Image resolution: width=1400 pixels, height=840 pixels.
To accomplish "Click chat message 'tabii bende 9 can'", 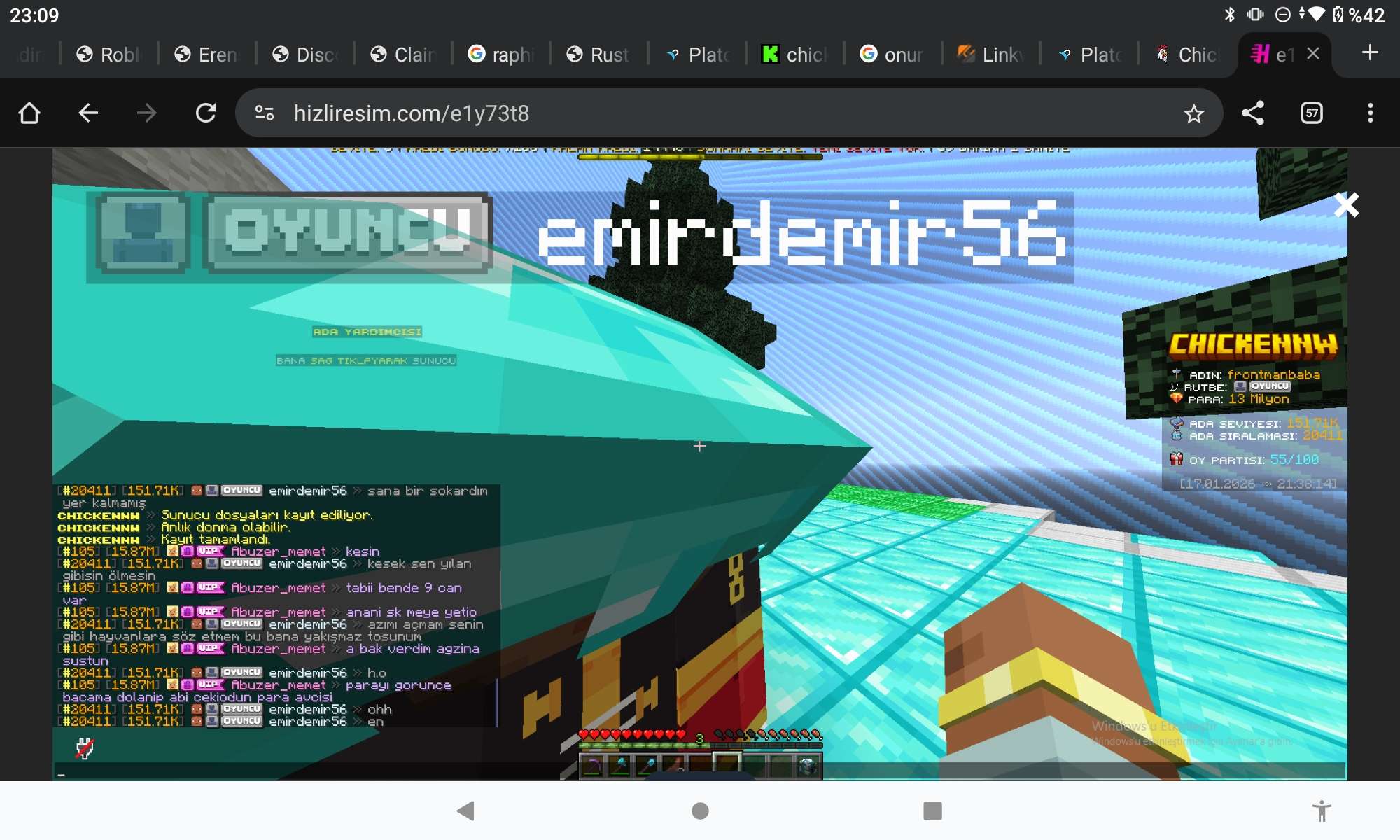I will click(404, 588).
